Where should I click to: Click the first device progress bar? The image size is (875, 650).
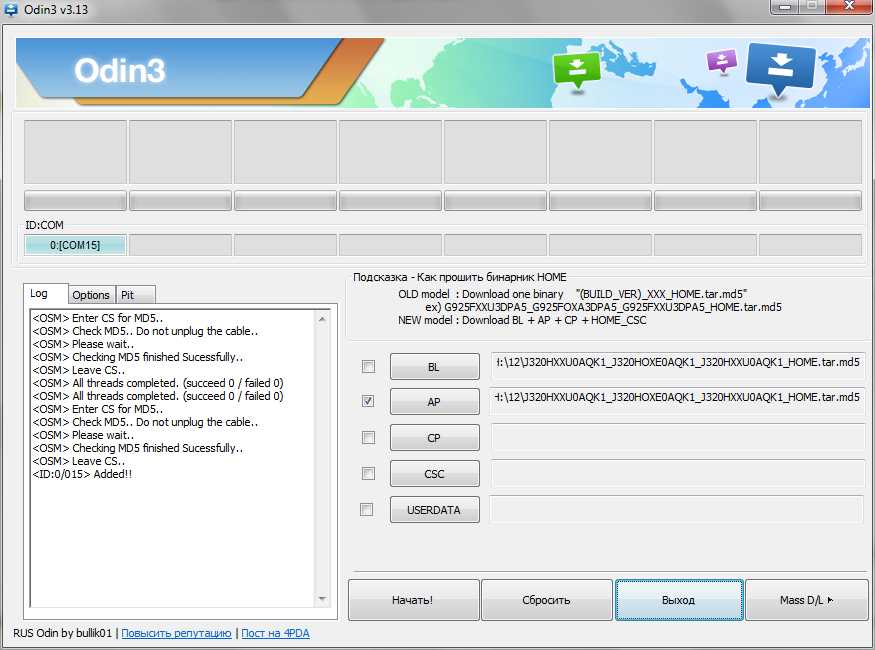point(75,201)
